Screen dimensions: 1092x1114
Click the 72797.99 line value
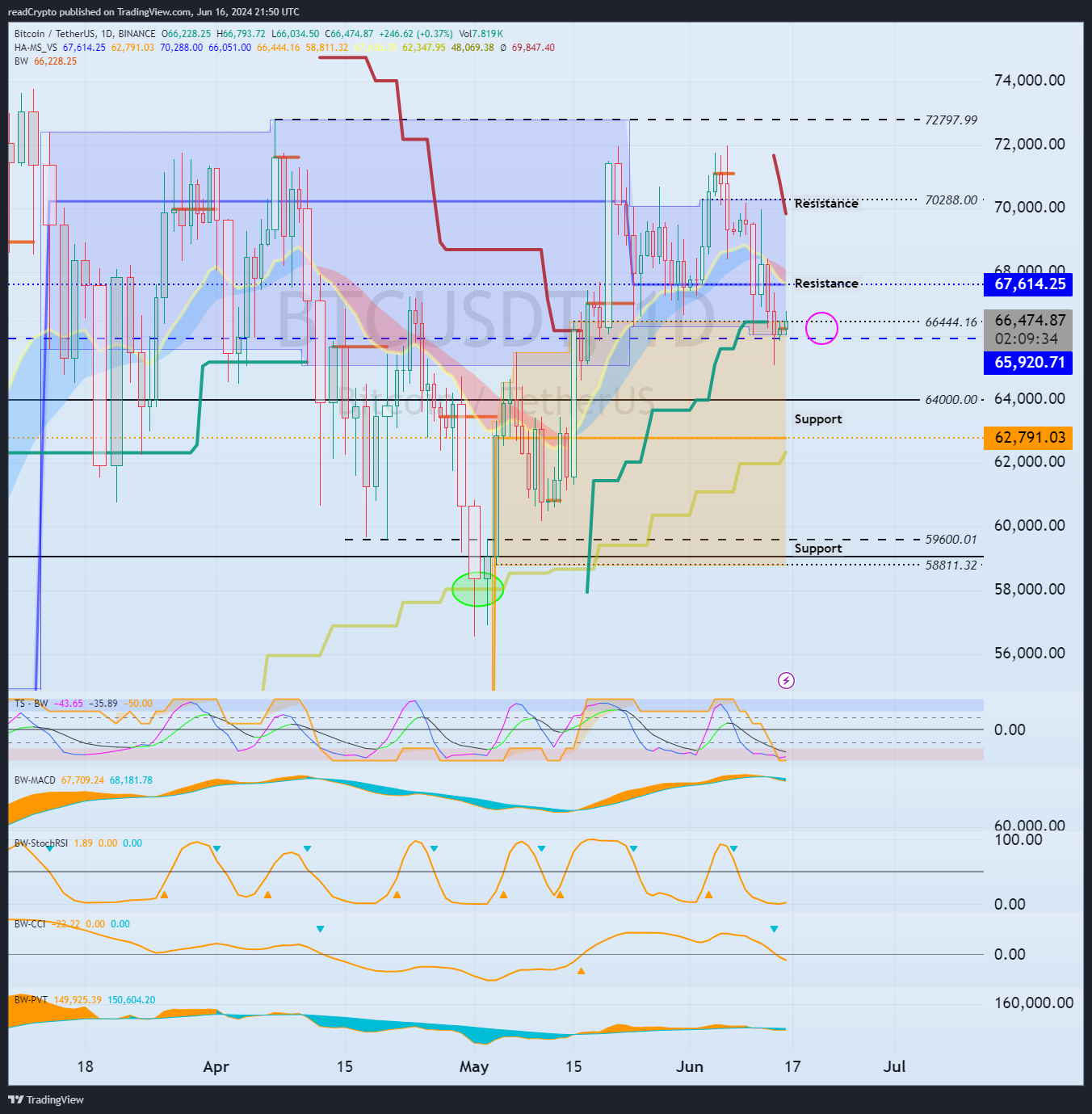pos(951,120)
